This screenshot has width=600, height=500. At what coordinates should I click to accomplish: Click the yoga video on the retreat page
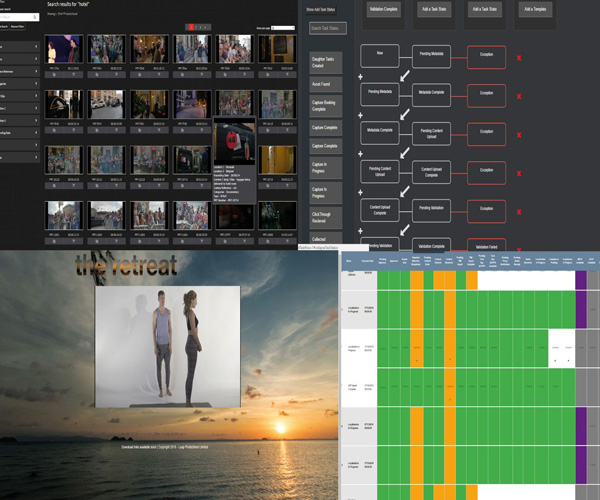coord(167,345)
